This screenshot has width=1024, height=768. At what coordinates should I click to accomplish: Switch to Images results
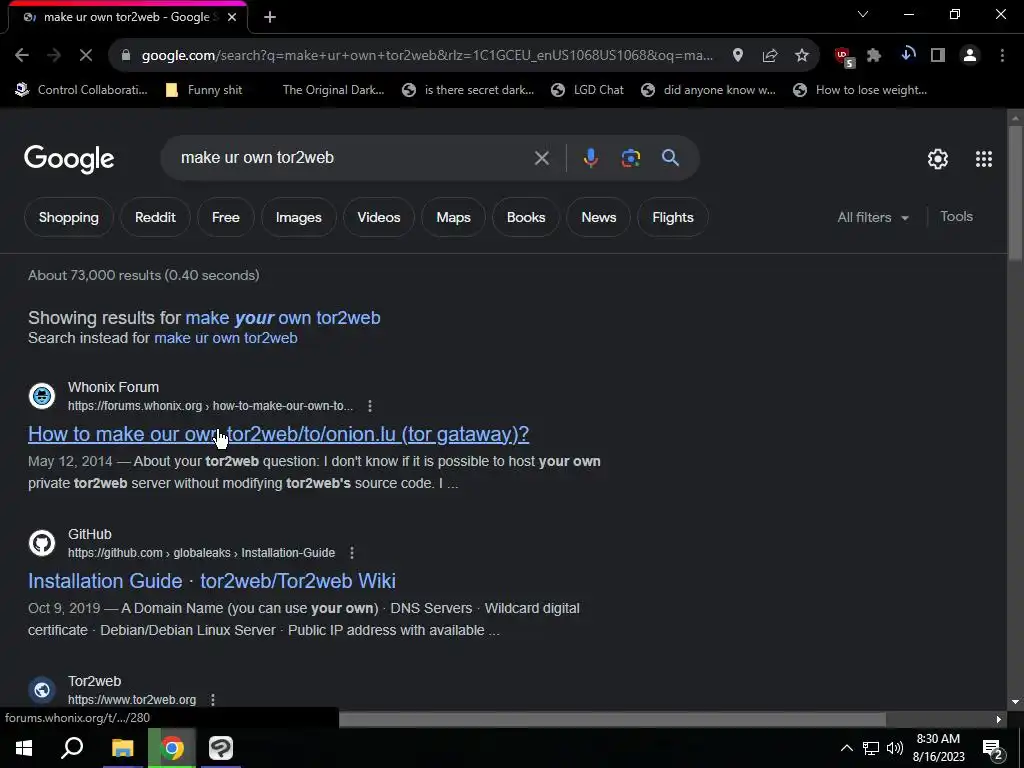click(298, 217)
